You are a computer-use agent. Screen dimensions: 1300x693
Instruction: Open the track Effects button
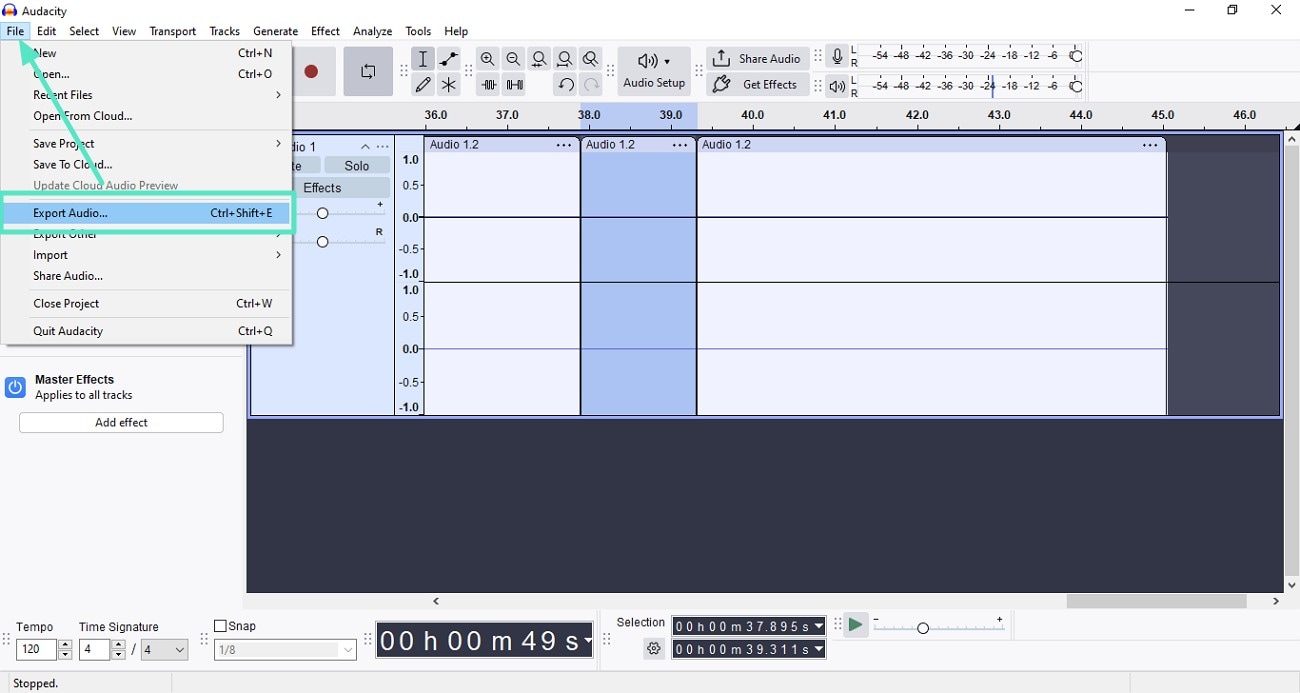click(x=322, y=188)
